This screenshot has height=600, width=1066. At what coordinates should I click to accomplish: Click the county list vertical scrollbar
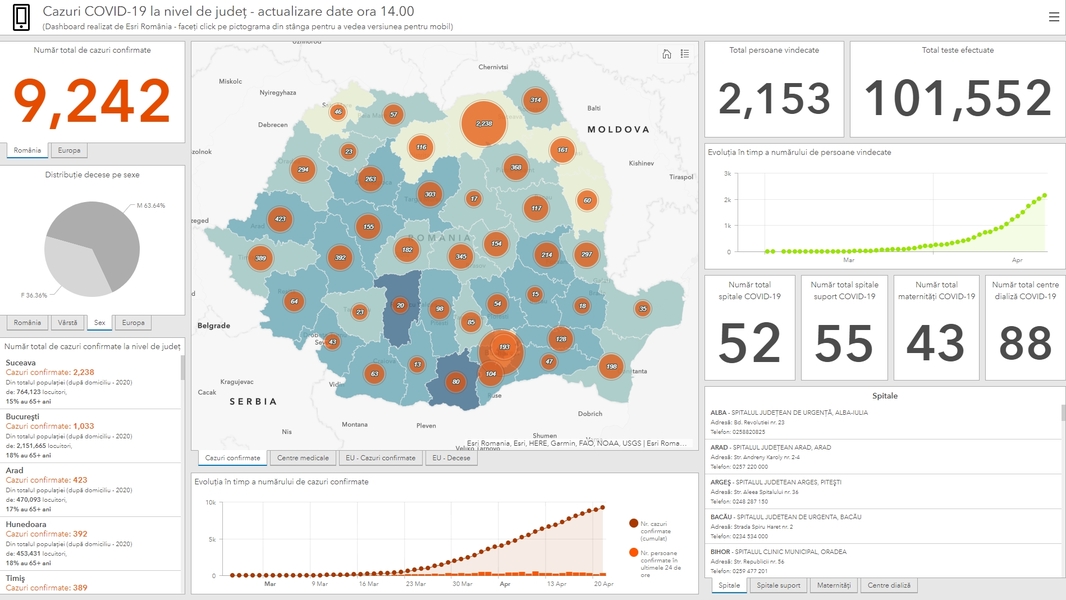click(x=182, y=368)
